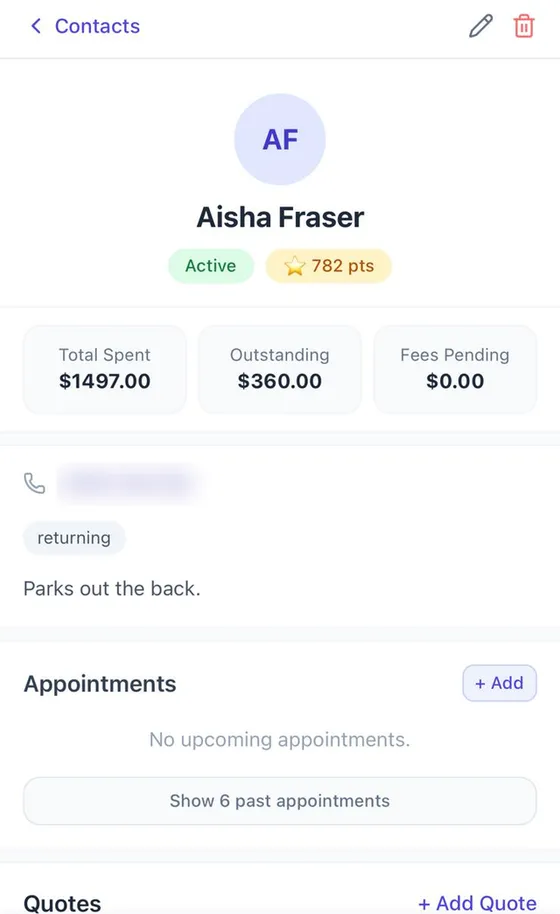Add a new appointment
This screenshot has height=914, width=560.
pos(499,683)
